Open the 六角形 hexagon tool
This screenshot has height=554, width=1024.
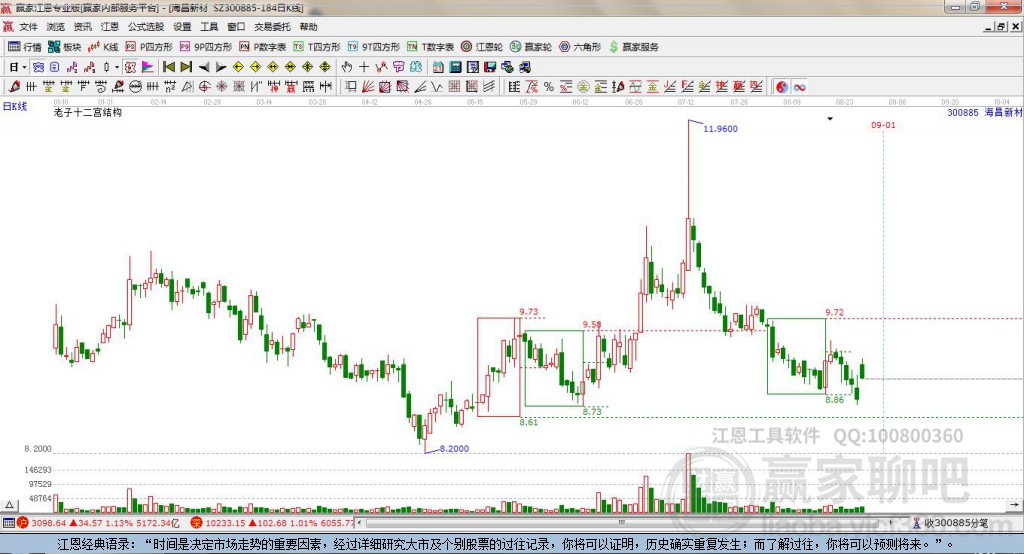(579, 47)
